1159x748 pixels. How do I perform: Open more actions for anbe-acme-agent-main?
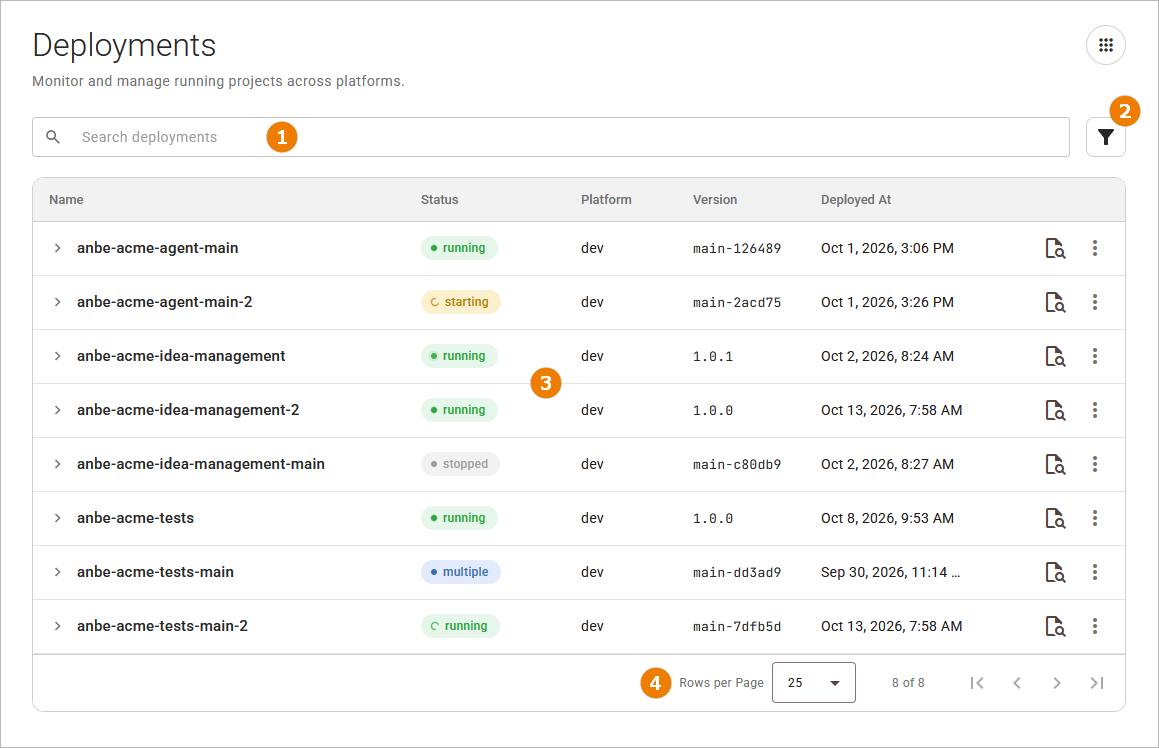(1095, 248)
